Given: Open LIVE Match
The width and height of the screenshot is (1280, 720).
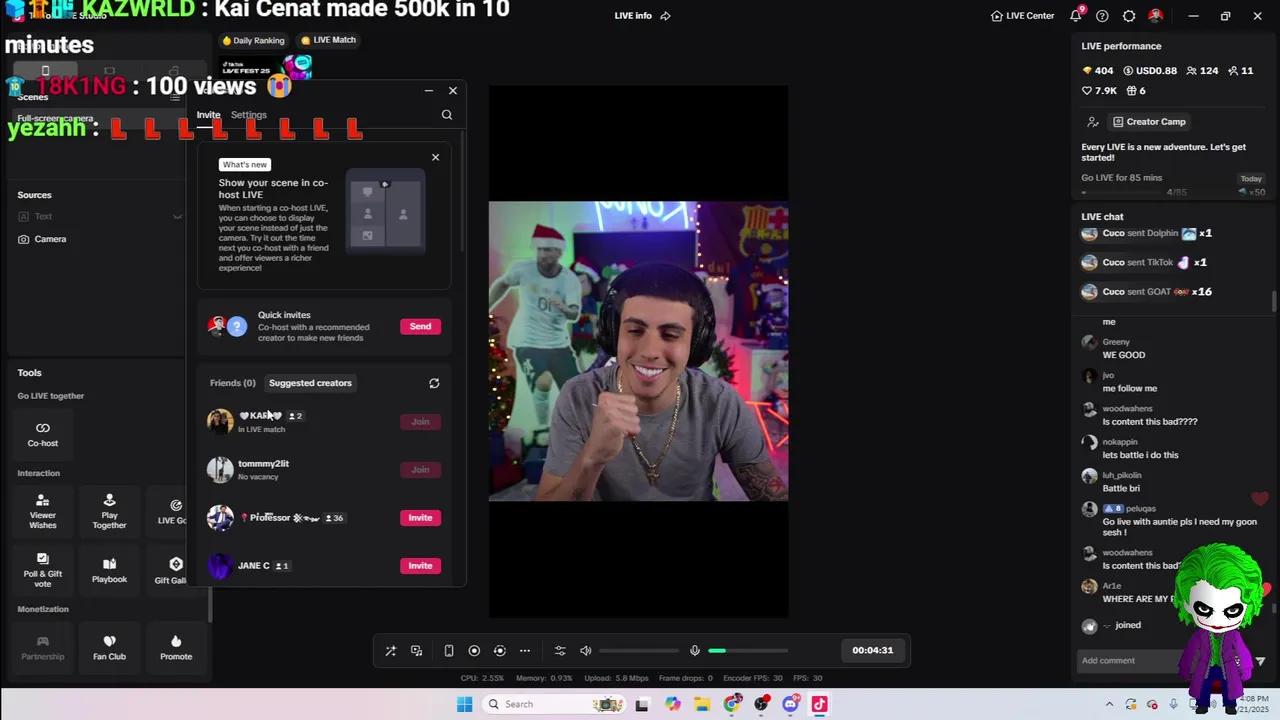Looking at the screenshot, I should (x=329, y=40).
